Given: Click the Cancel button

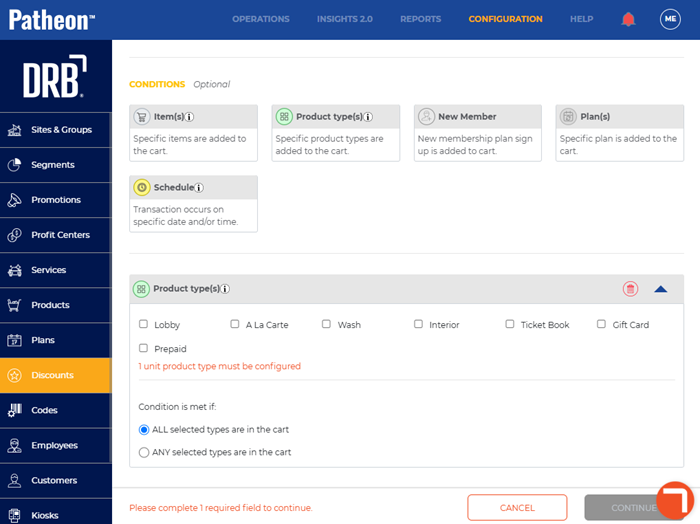Looking at the screenshot, I should click(517, 507).
